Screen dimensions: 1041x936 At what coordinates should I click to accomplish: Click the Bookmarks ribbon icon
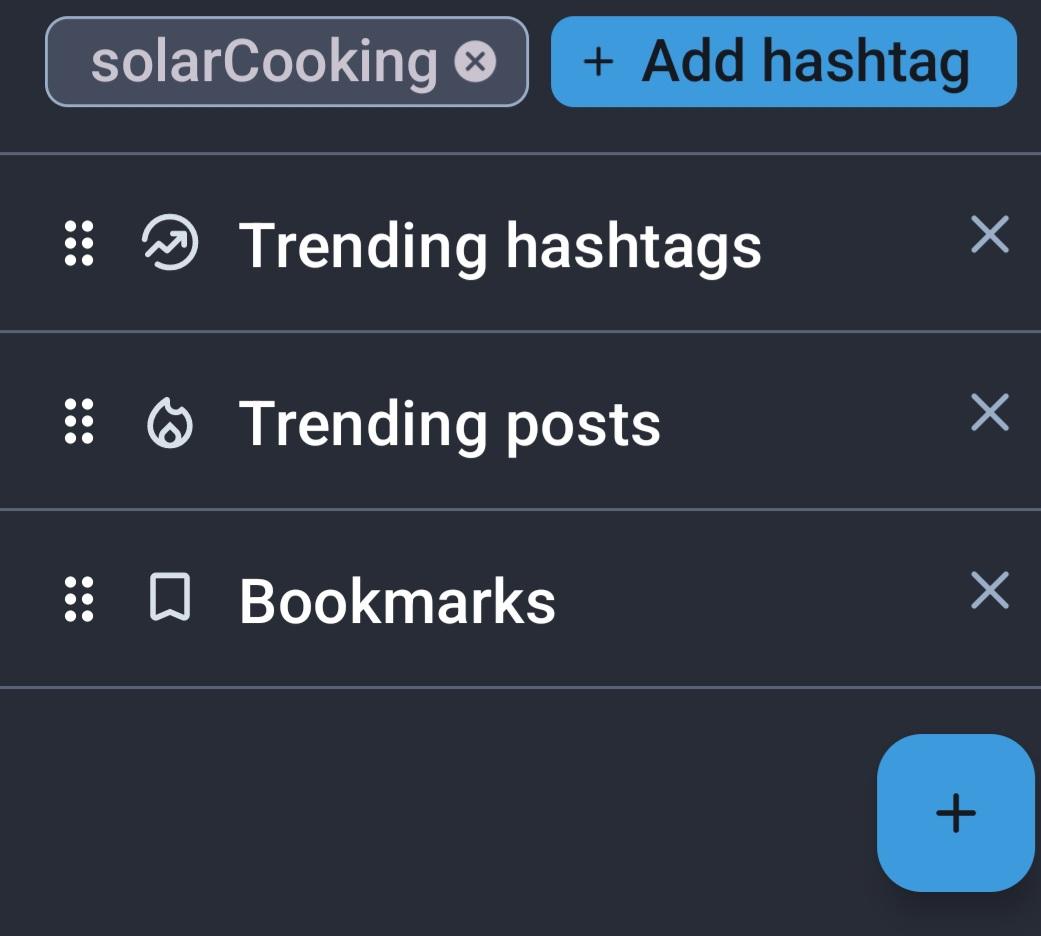170,599
